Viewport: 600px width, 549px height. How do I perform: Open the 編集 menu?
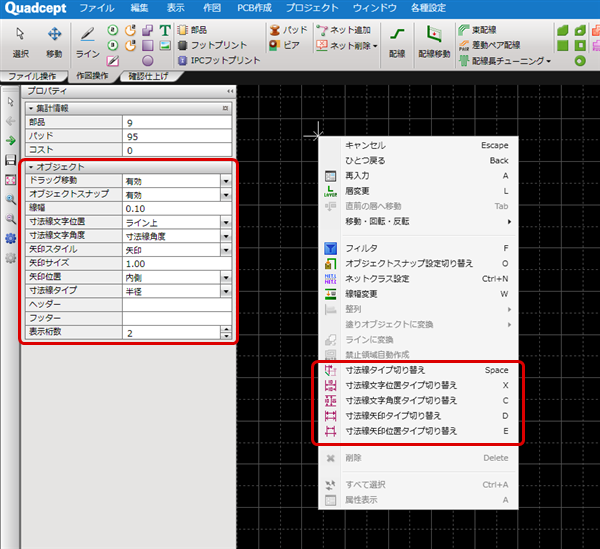click(x=139, y=8)
